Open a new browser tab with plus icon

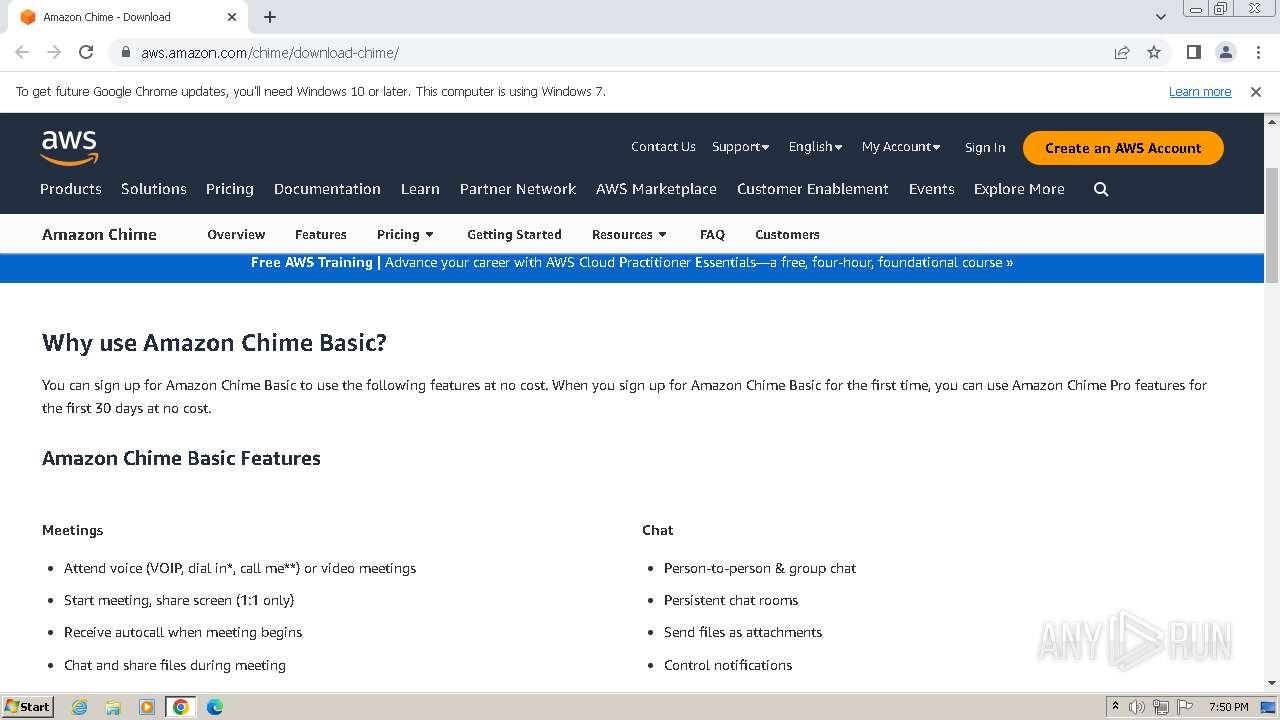click(270, 17)
